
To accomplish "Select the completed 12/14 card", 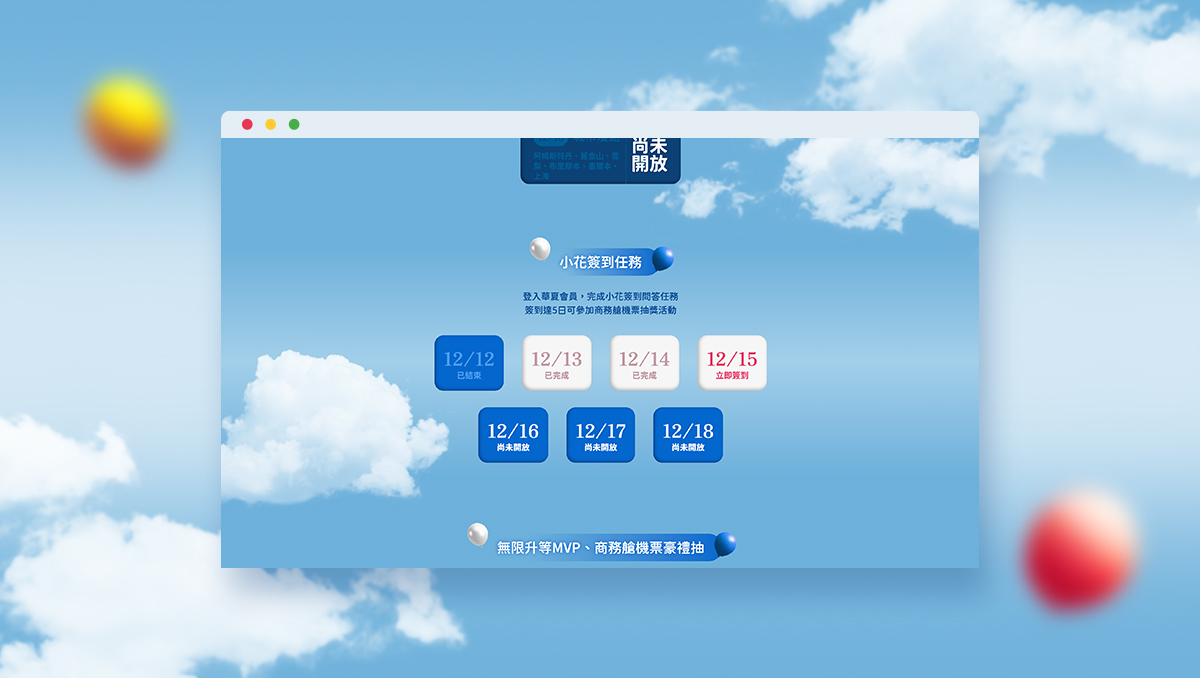I will 645,362.
